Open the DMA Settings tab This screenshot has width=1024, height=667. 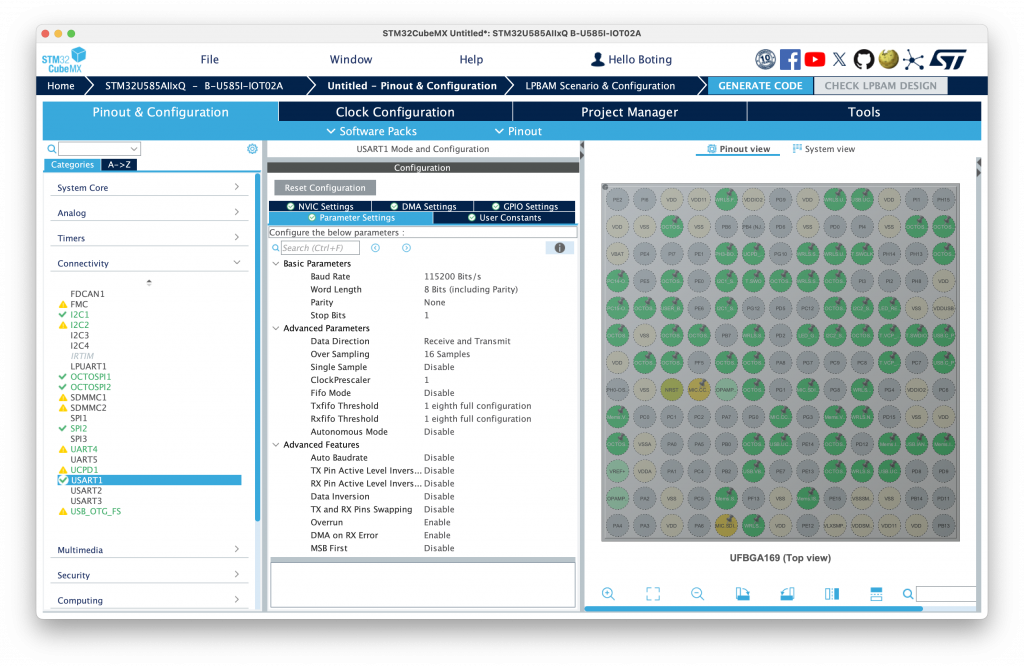[x=423, y=206]
